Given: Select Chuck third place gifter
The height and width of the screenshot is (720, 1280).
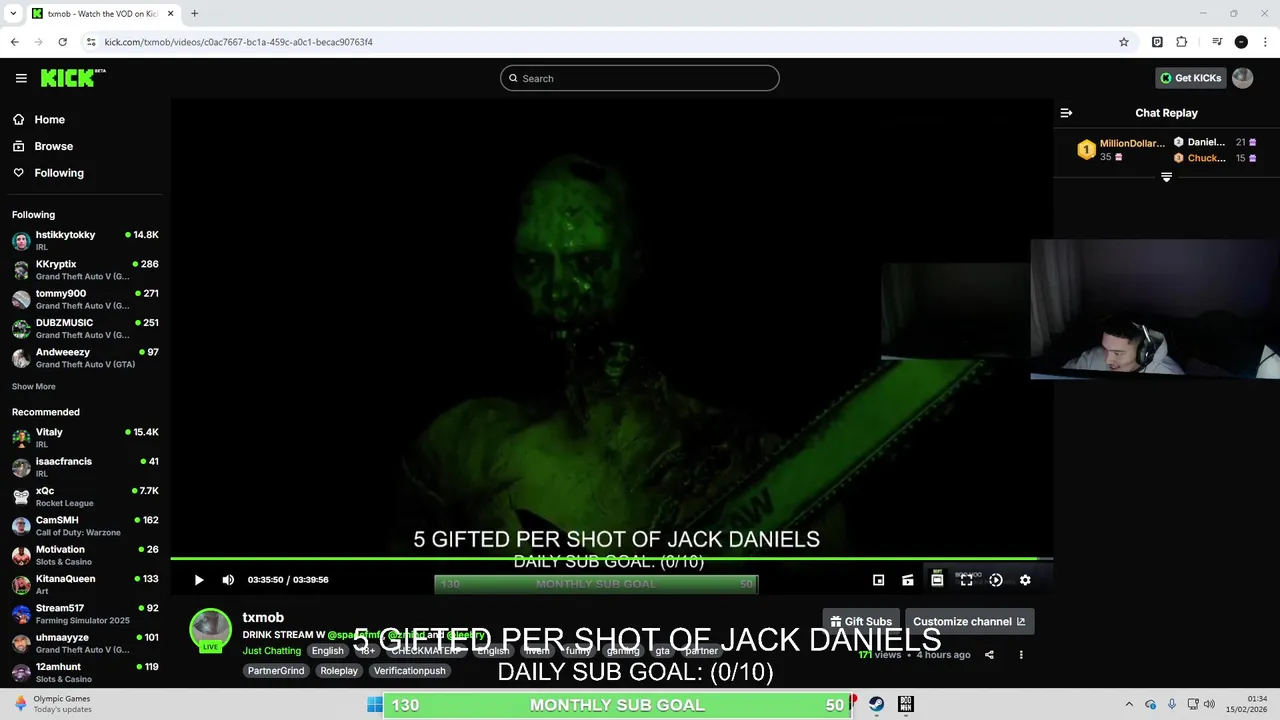Looking at the screenshot, I should tap(1215, 158).
